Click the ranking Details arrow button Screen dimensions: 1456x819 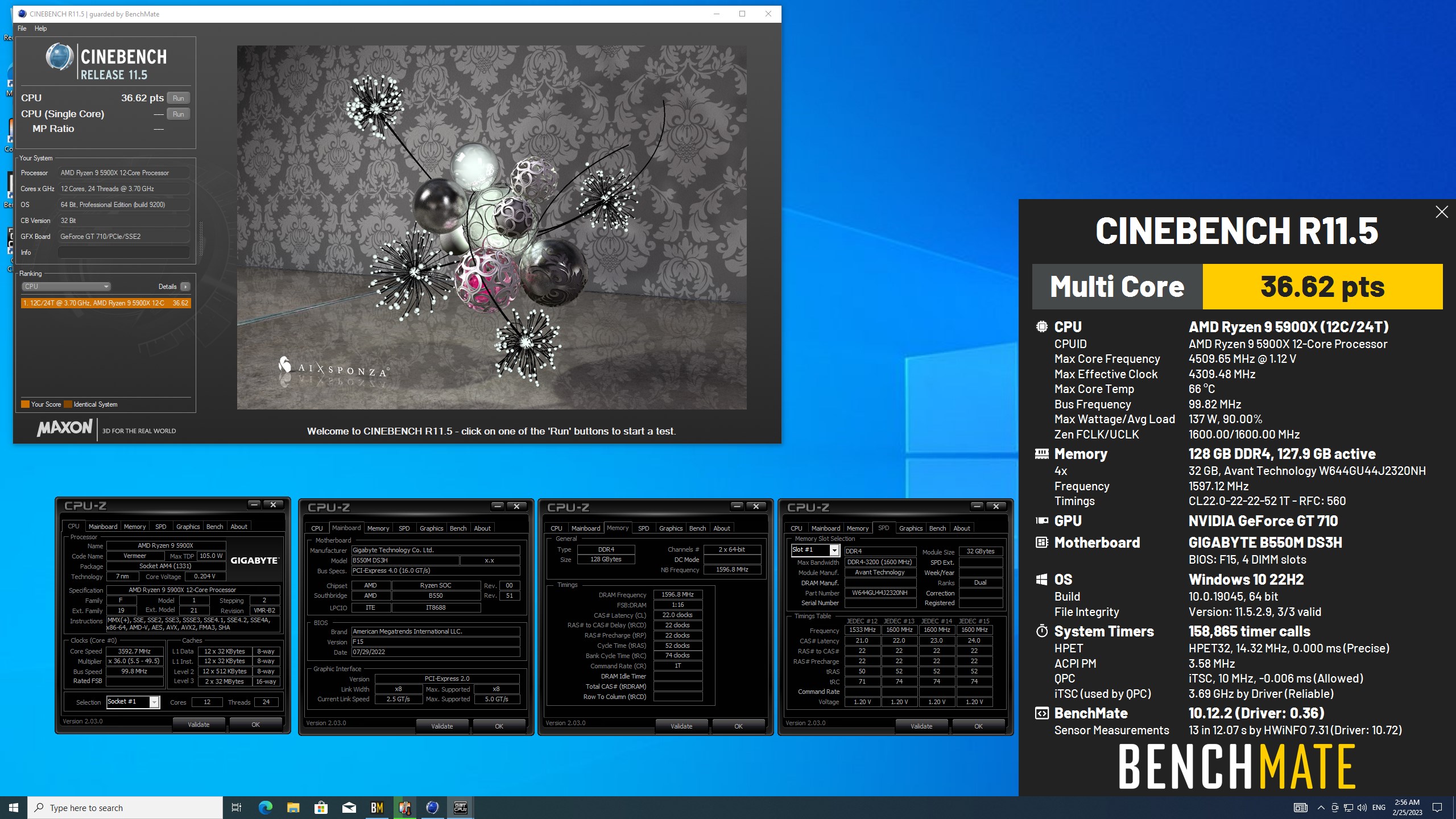click(185, 287)
